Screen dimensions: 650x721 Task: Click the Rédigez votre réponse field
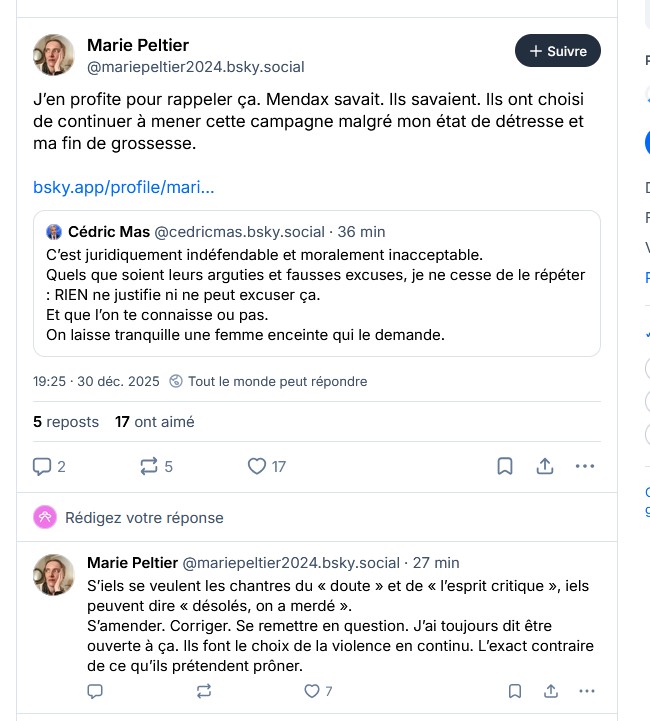pyautogui.click(x=144, y=518)
